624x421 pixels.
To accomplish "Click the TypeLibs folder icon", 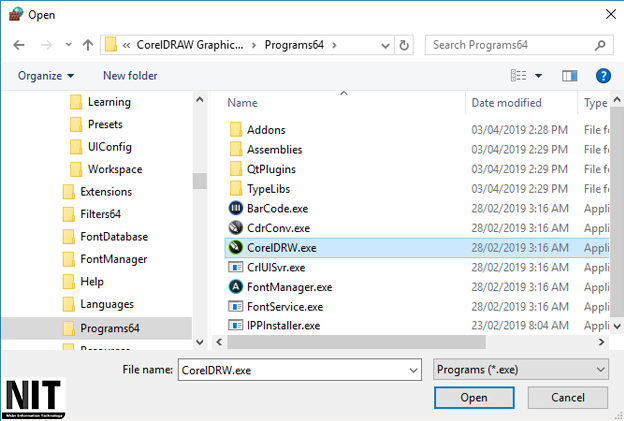I will coord(236,189).
